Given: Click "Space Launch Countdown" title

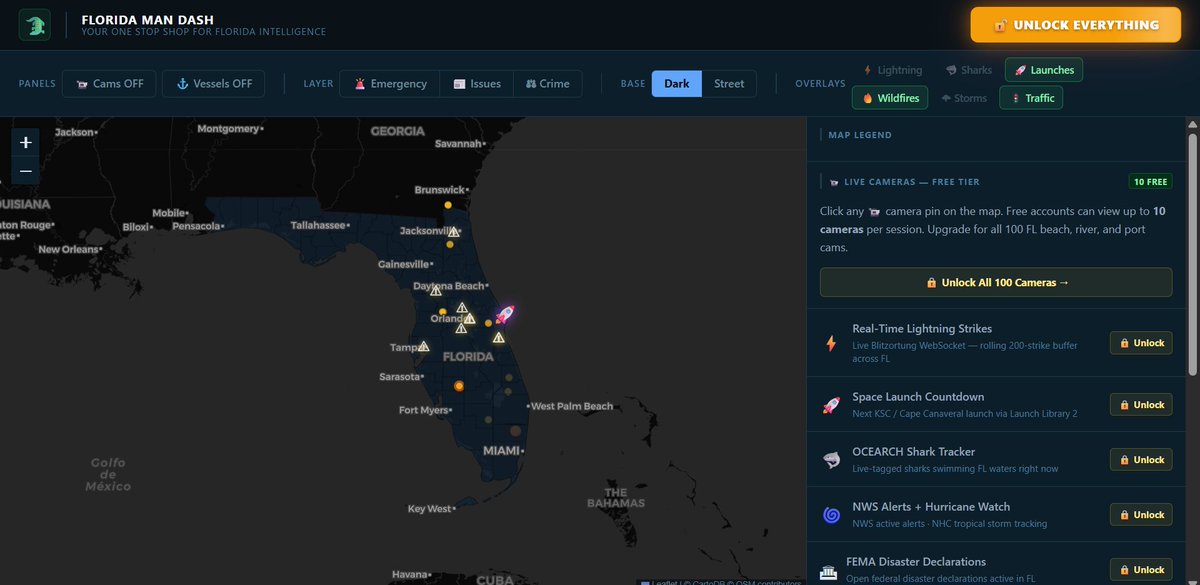Looking at the screenshot, I should tap(918, 397).
